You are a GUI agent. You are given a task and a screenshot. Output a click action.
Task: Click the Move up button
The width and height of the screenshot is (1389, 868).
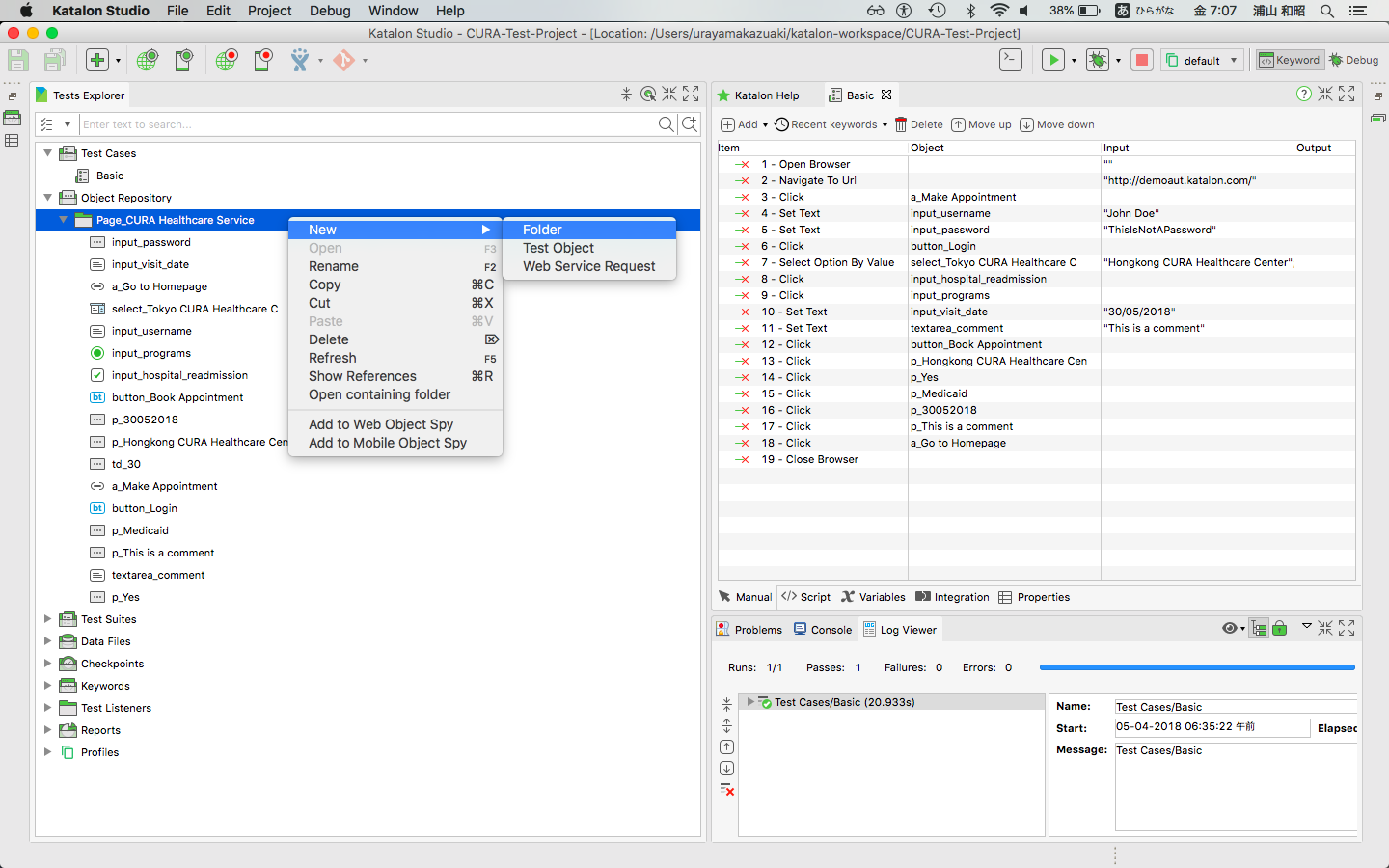[981, 124]
